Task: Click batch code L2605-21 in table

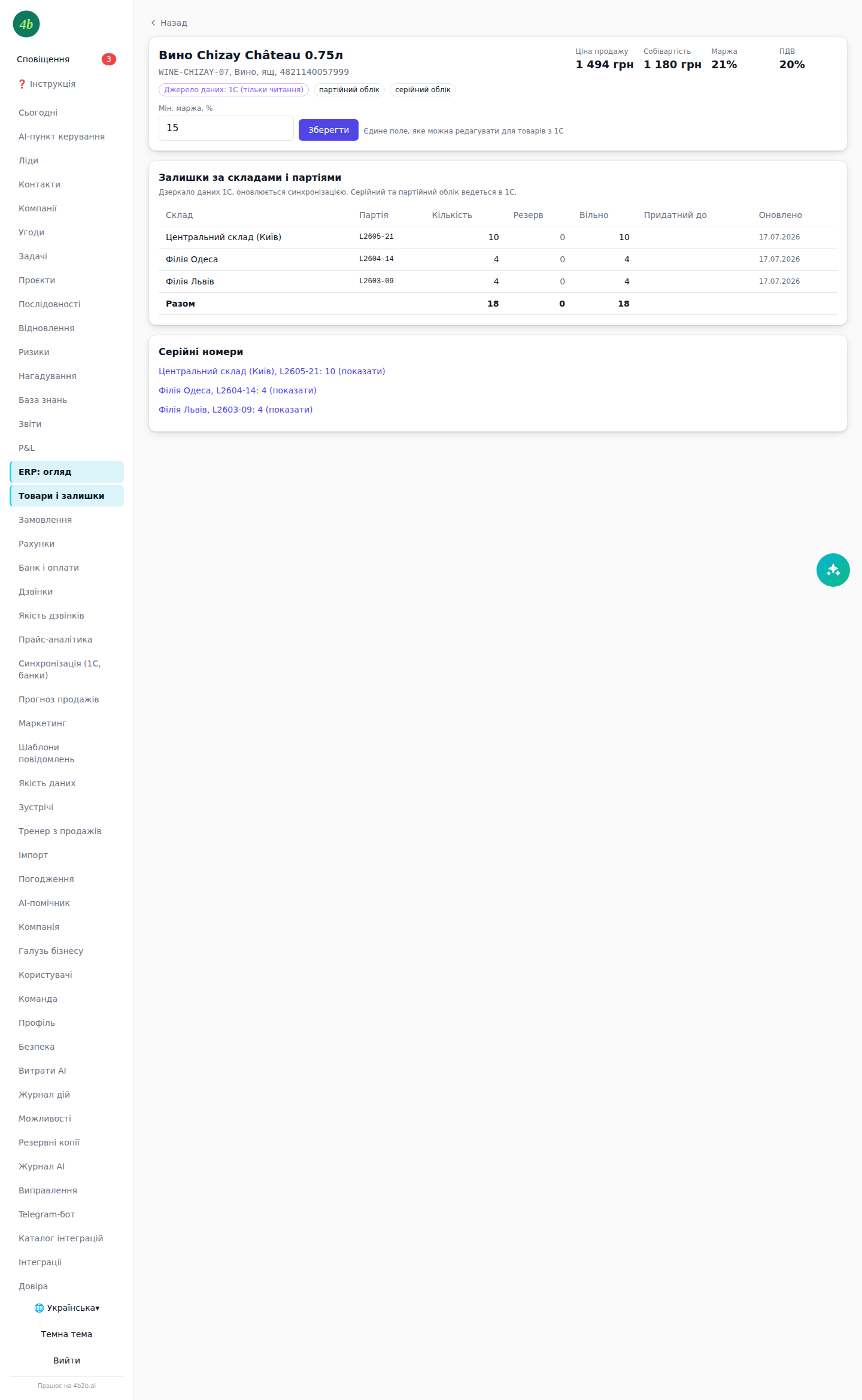Action: coord(377,237)
